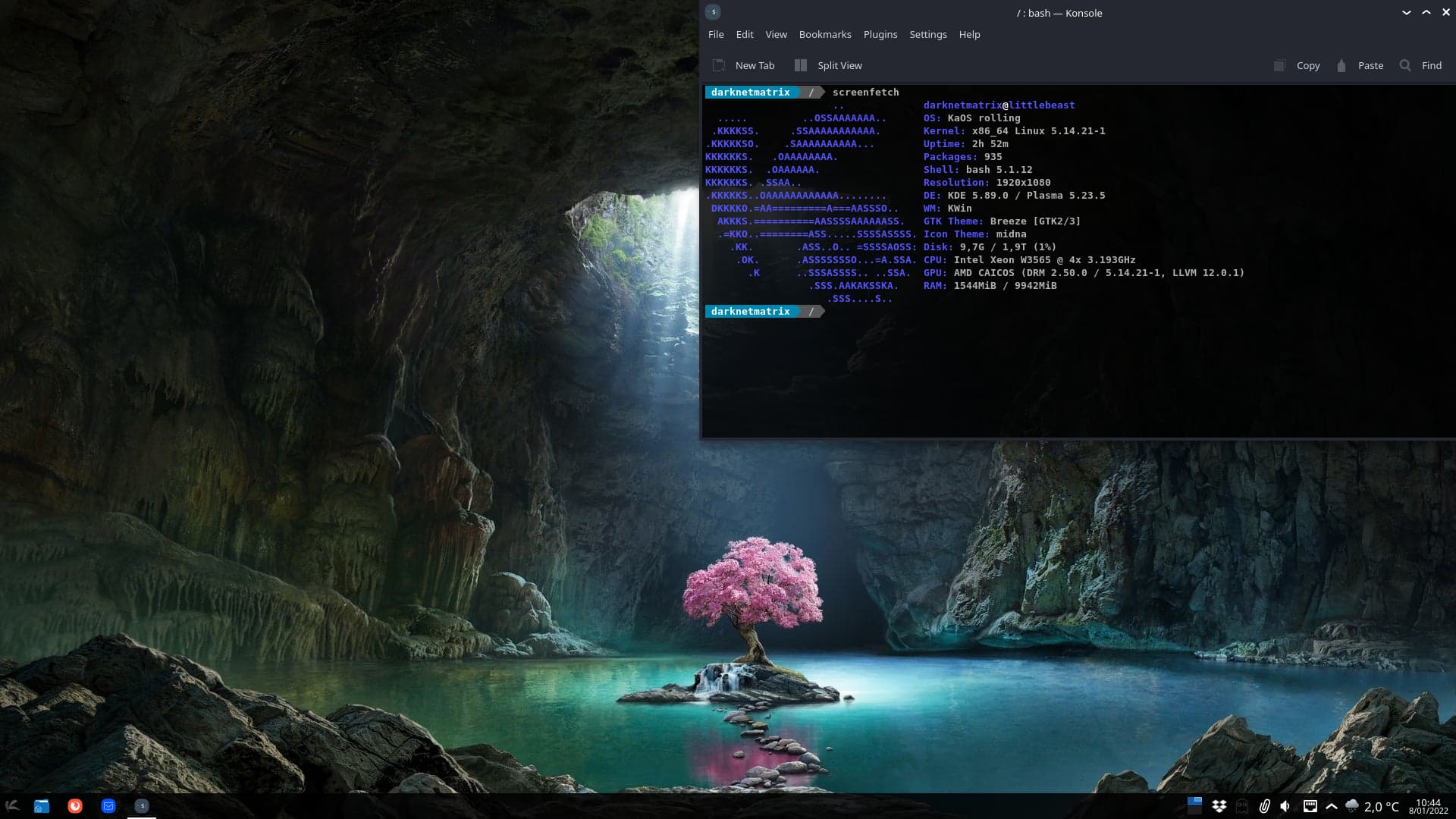The image size is (1456, 819).
Task: Open Help menu in Konsole
Action: 969,34
